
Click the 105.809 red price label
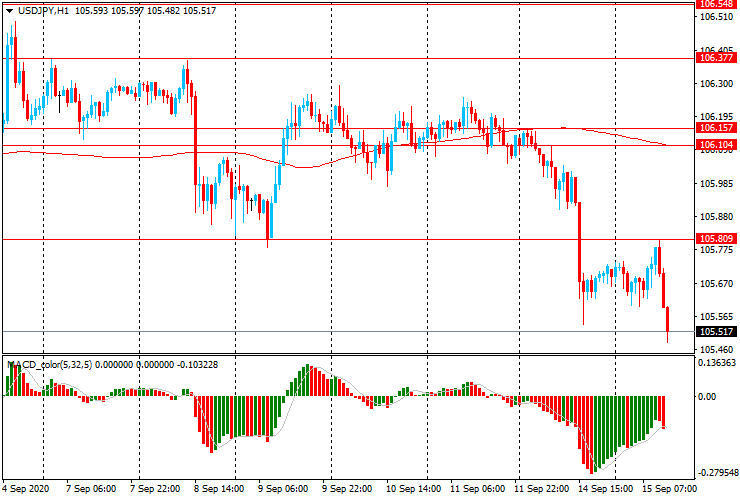tap(715, 239)
